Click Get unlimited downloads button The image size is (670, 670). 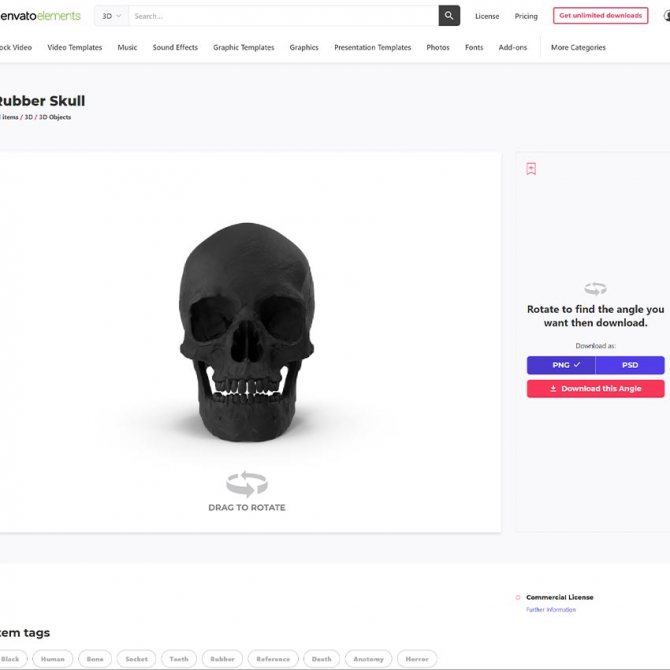click(600, 16)
